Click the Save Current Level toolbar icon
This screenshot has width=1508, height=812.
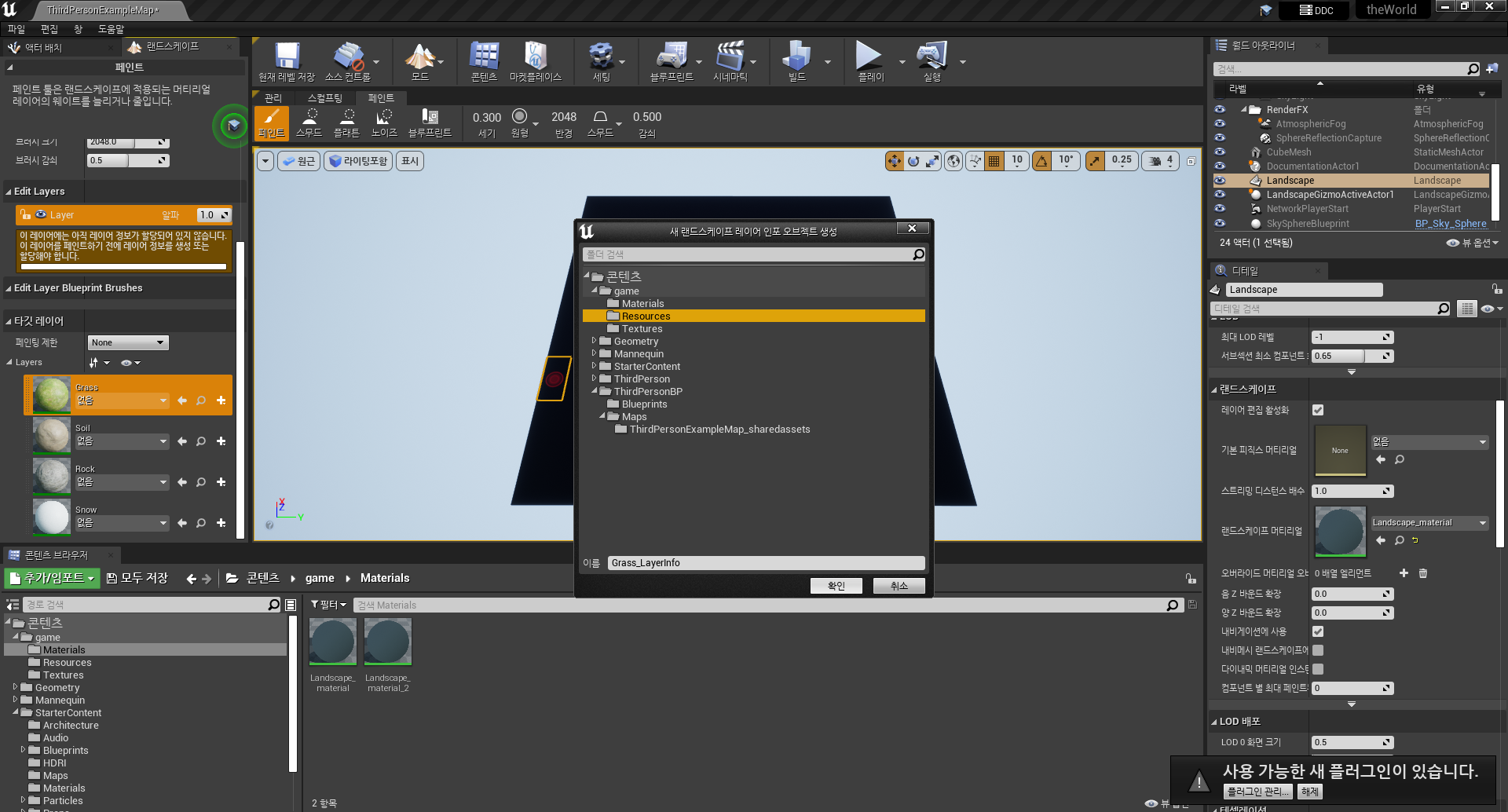287,61
